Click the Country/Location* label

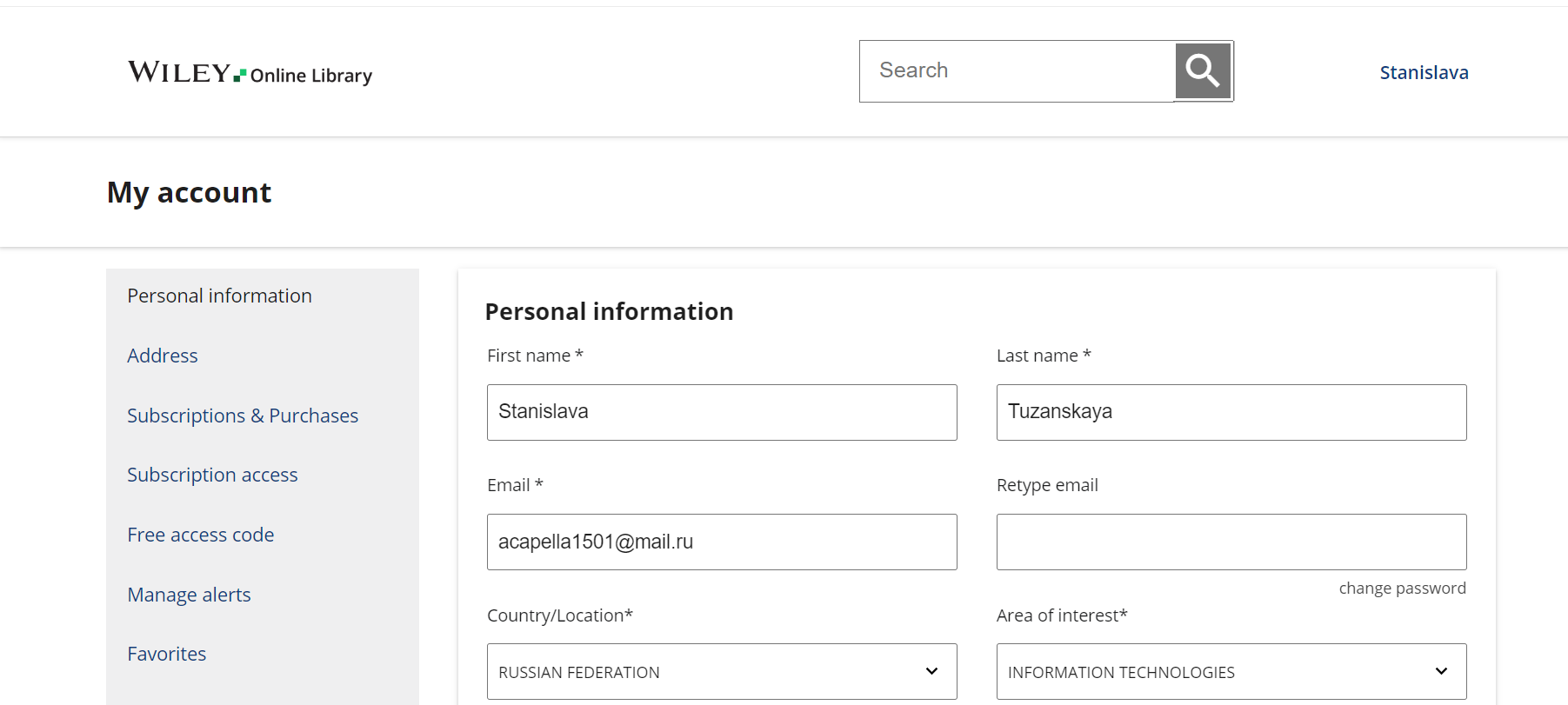[x=560, y=615]
